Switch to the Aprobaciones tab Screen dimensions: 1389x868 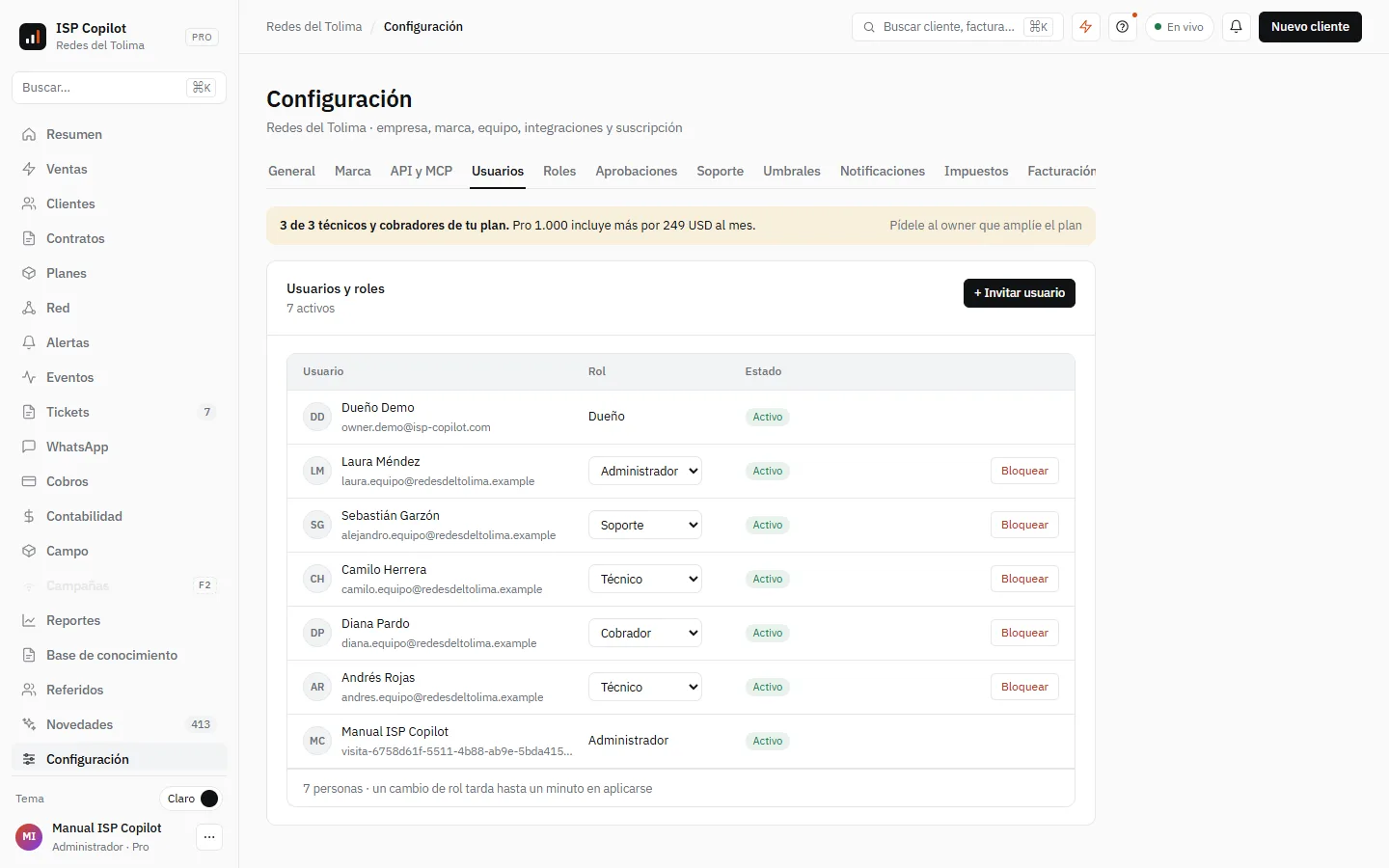click(637, 171)
